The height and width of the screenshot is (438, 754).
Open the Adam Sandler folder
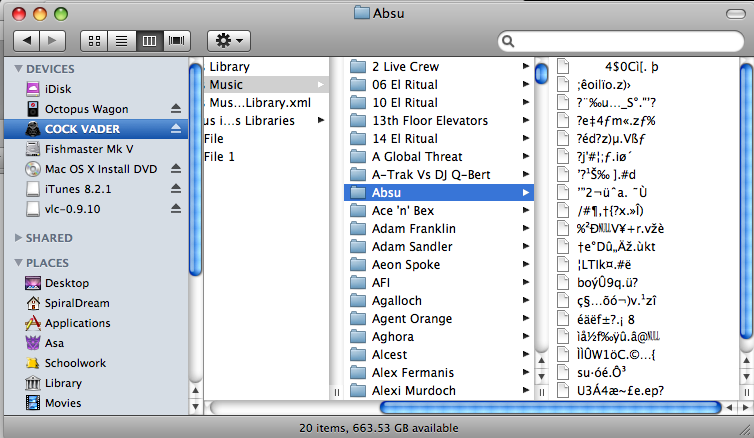439,247
